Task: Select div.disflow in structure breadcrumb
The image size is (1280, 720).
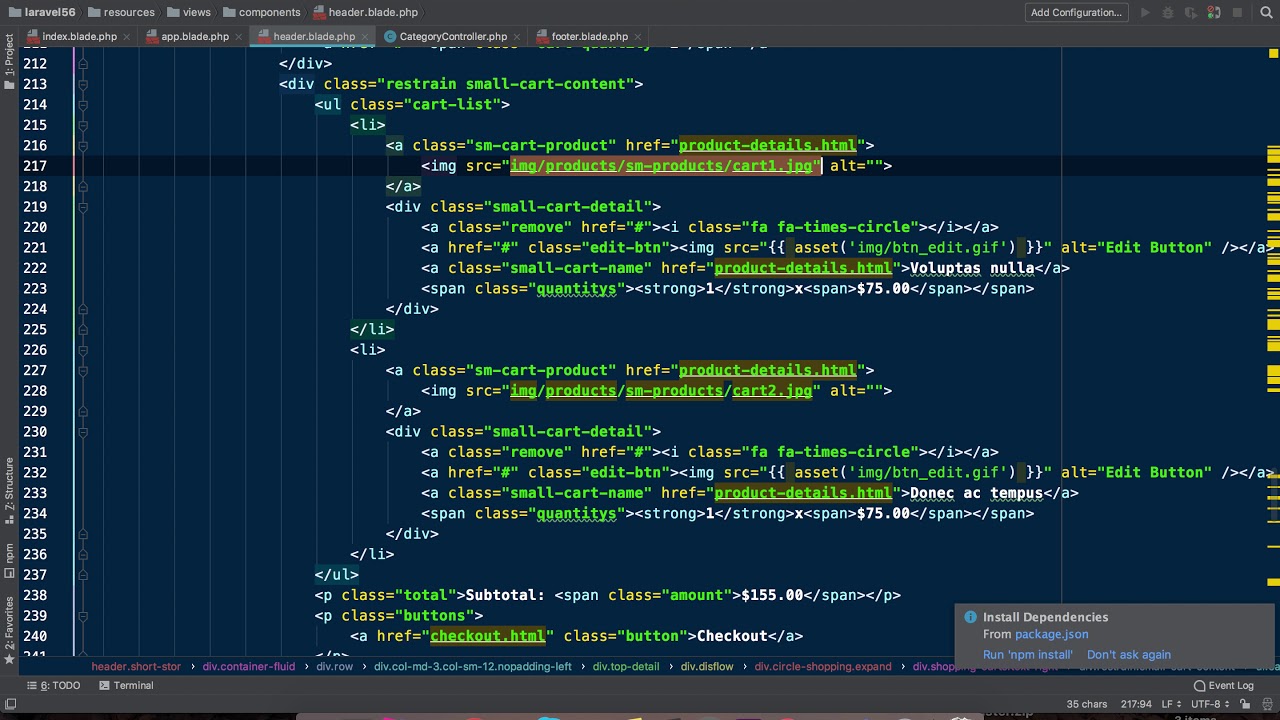Action: coord(707,666)
